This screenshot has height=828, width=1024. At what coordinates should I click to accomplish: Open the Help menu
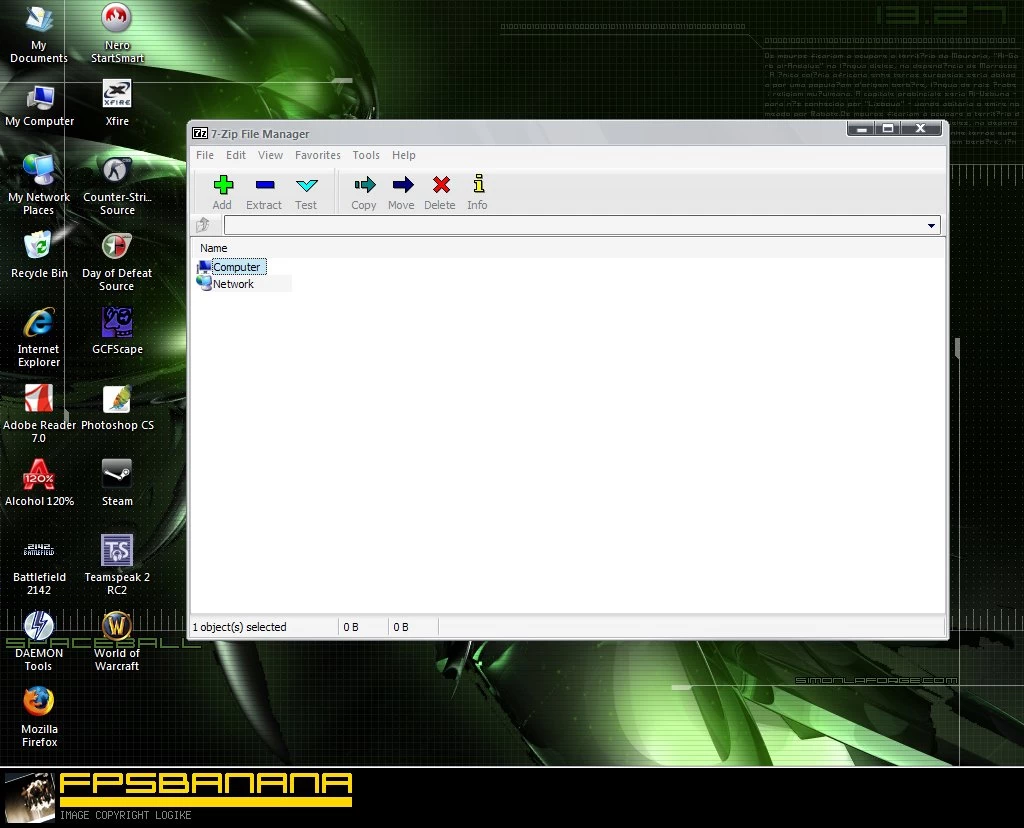coord(404,155)
